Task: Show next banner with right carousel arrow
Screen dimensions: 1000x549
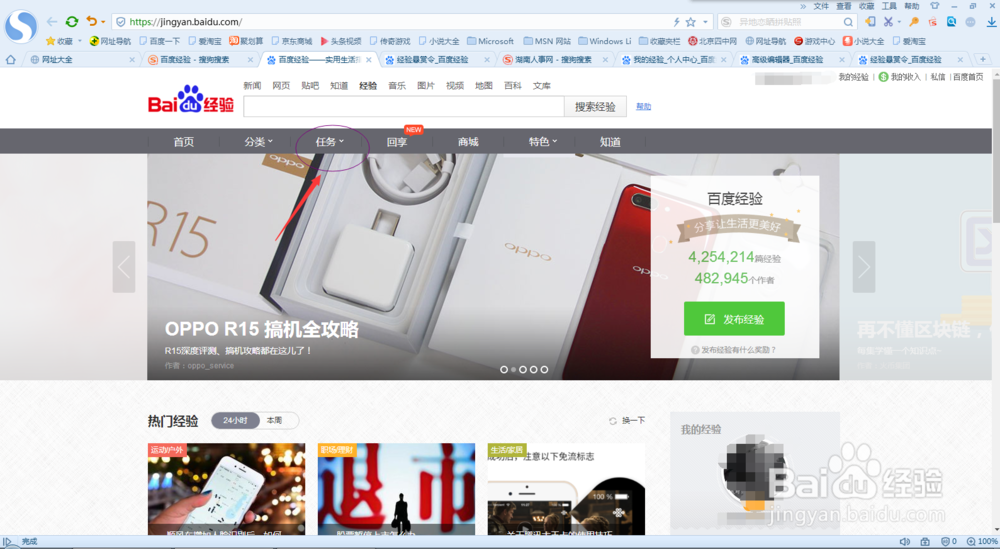Action: tap(864, 267)
